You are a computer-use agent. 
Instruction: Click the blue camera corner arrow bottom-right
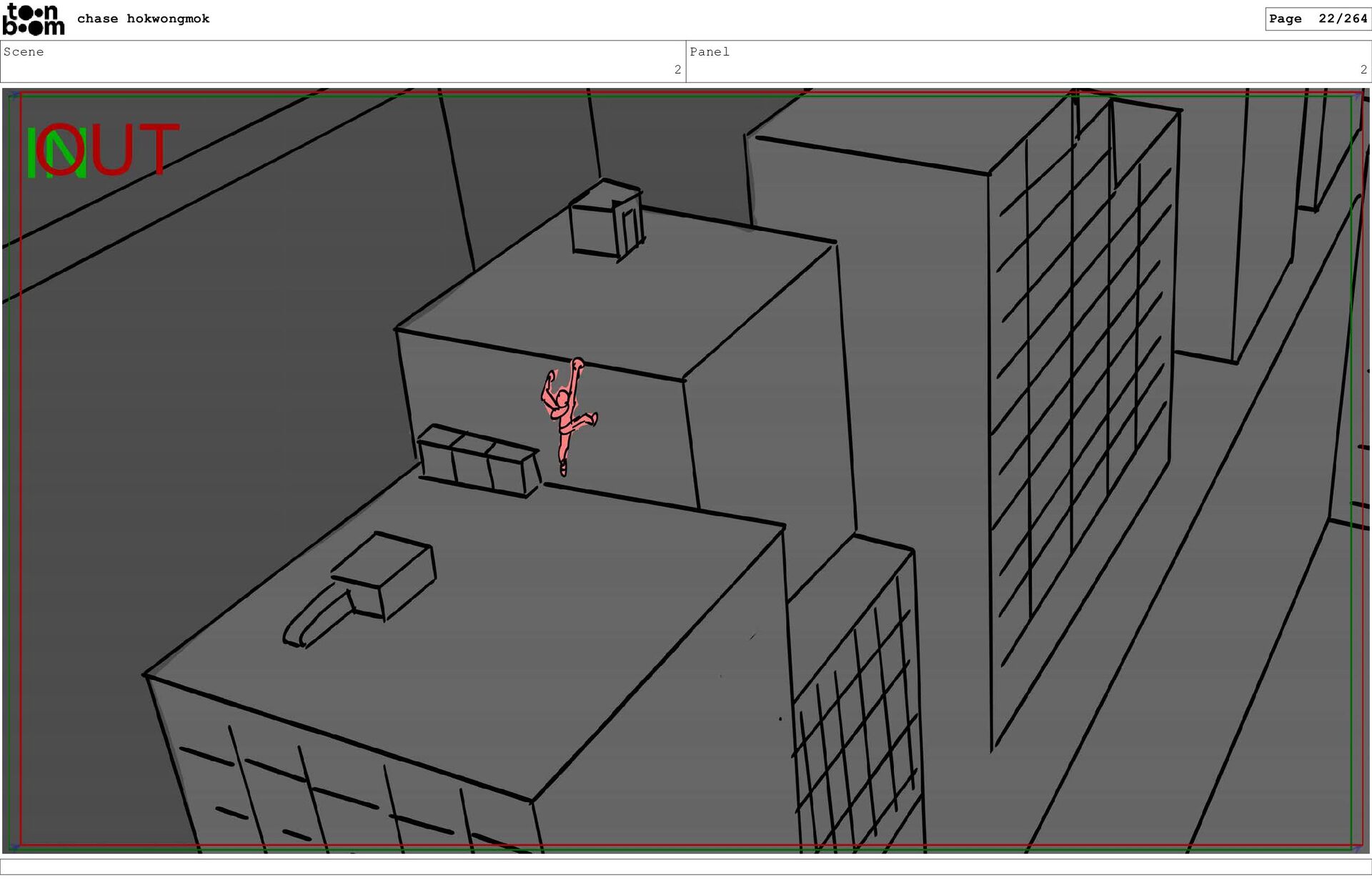point(1358,847)
